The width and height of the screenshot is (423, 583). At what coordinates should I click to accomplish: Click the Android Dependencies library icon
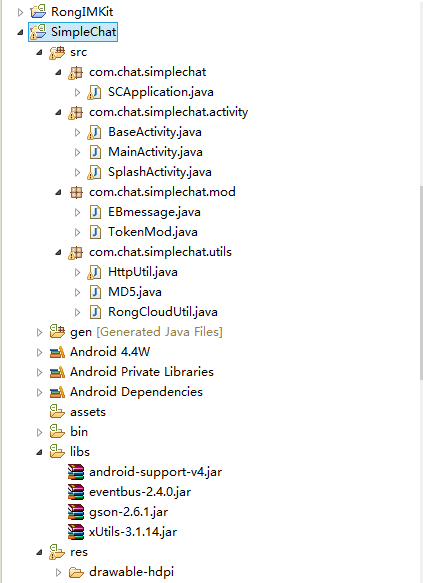(x=57, y=392)
